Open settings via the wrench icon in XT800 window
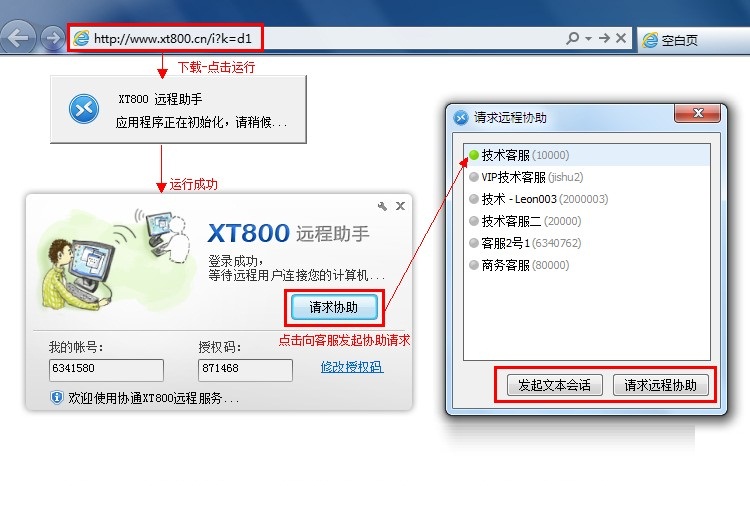The width and height of the screenshot is (750, 505). [x=382, y=206]
